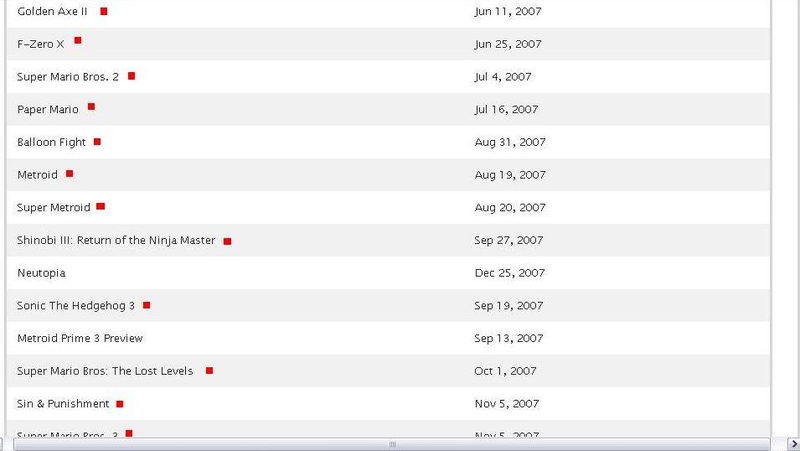Click the Dec 25, 2007 date cell
800x451 pixels.
[x=510, y=273]
